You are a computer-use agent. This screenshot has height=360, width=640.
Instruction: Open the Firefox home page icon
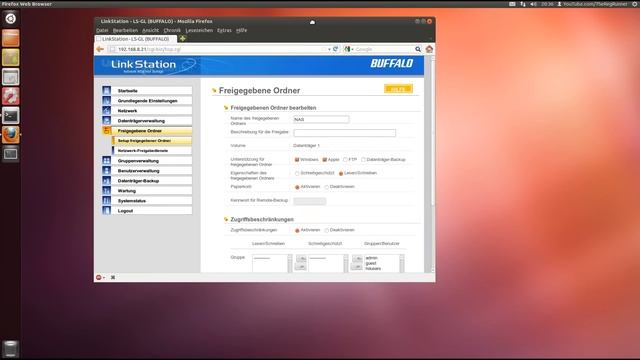(429, 49)
